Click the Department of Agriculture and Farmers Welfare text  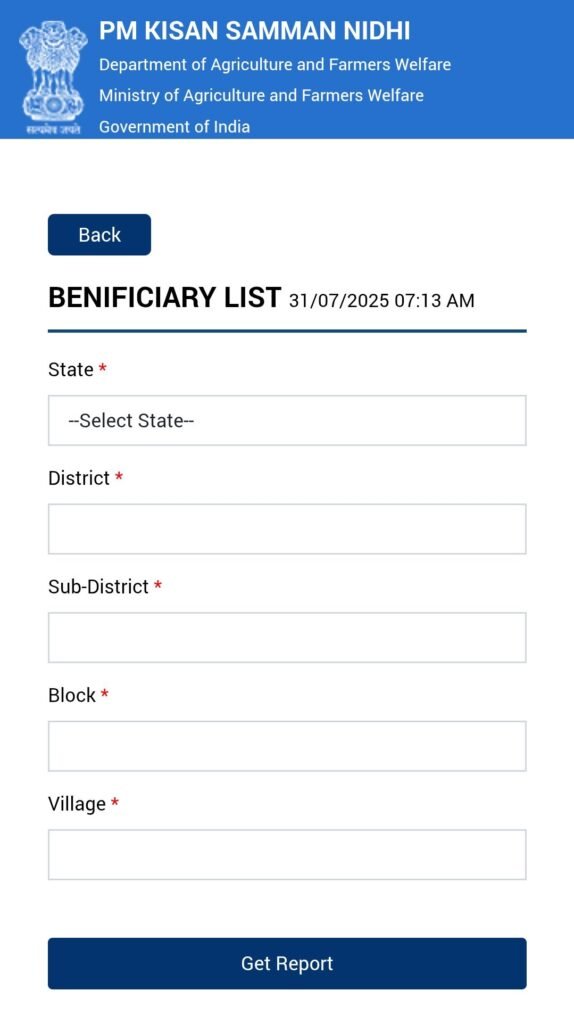point(275,65)
